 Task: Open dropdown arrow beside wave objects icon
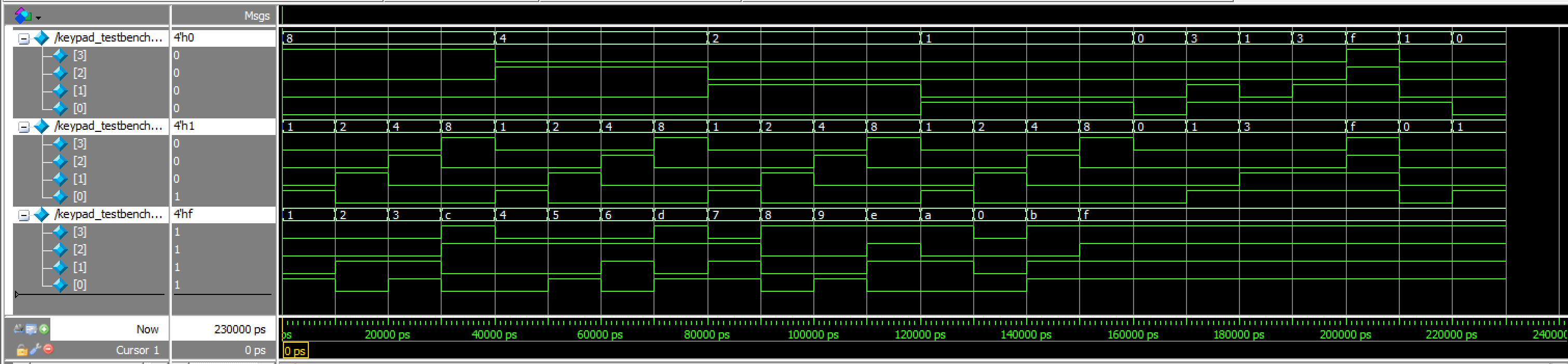click(38, 17)
